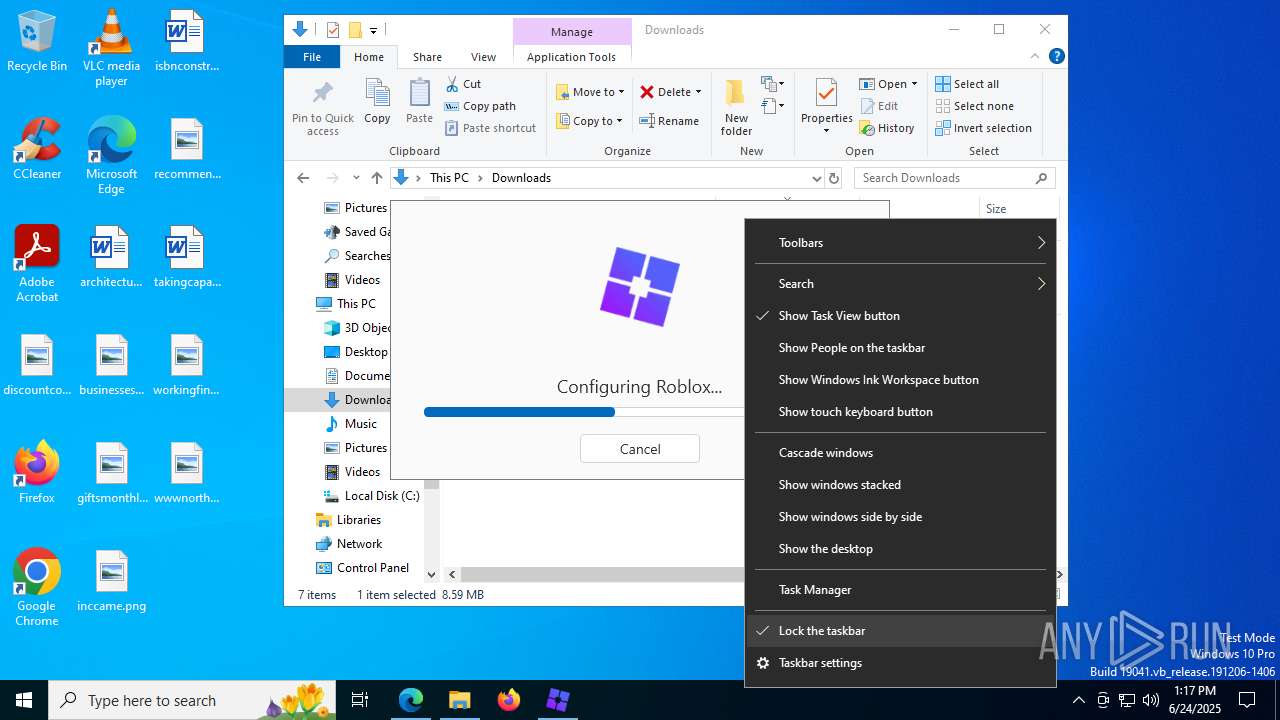The height and width of the screenshot is (720, 1280).
Task: Click the Firefox icon on the taskbar
Action: pos(509,700)
